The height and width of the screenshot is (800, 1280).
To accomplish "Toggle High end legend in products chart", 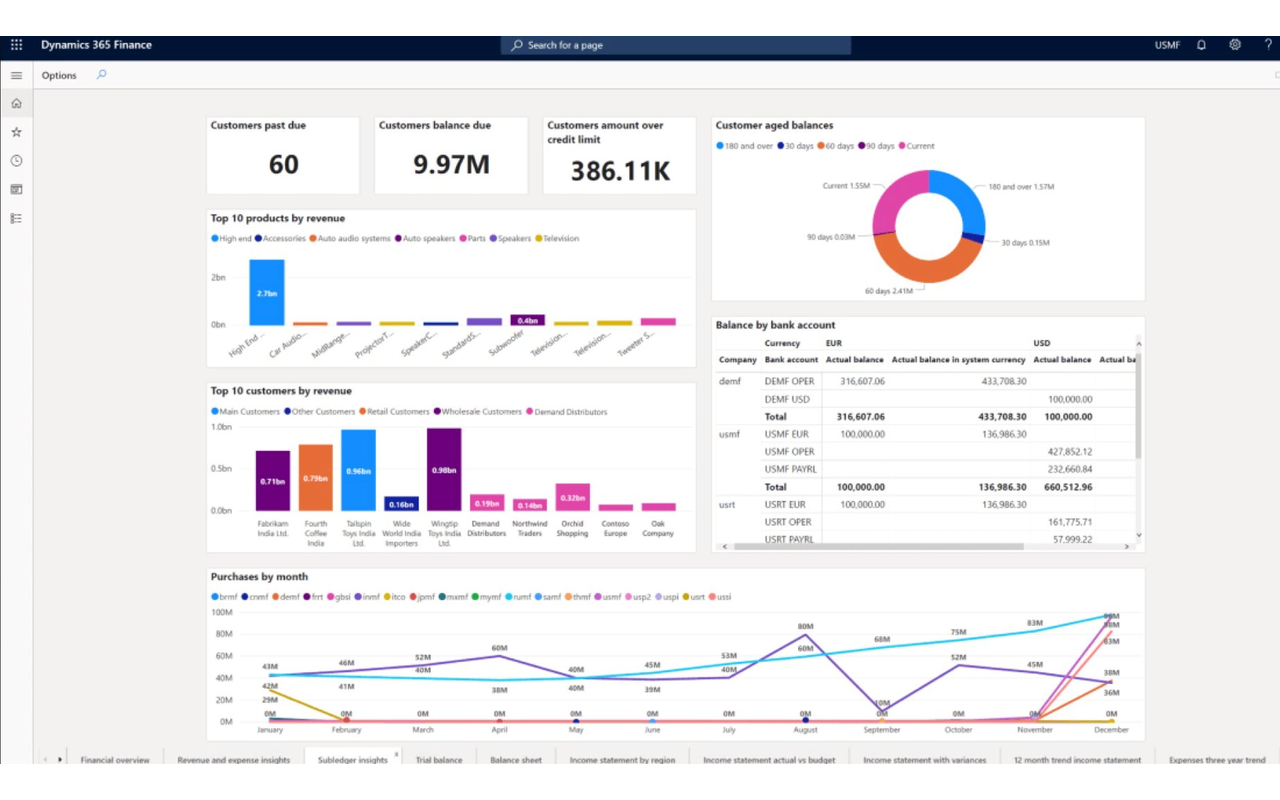I will (x=231, y=238).
